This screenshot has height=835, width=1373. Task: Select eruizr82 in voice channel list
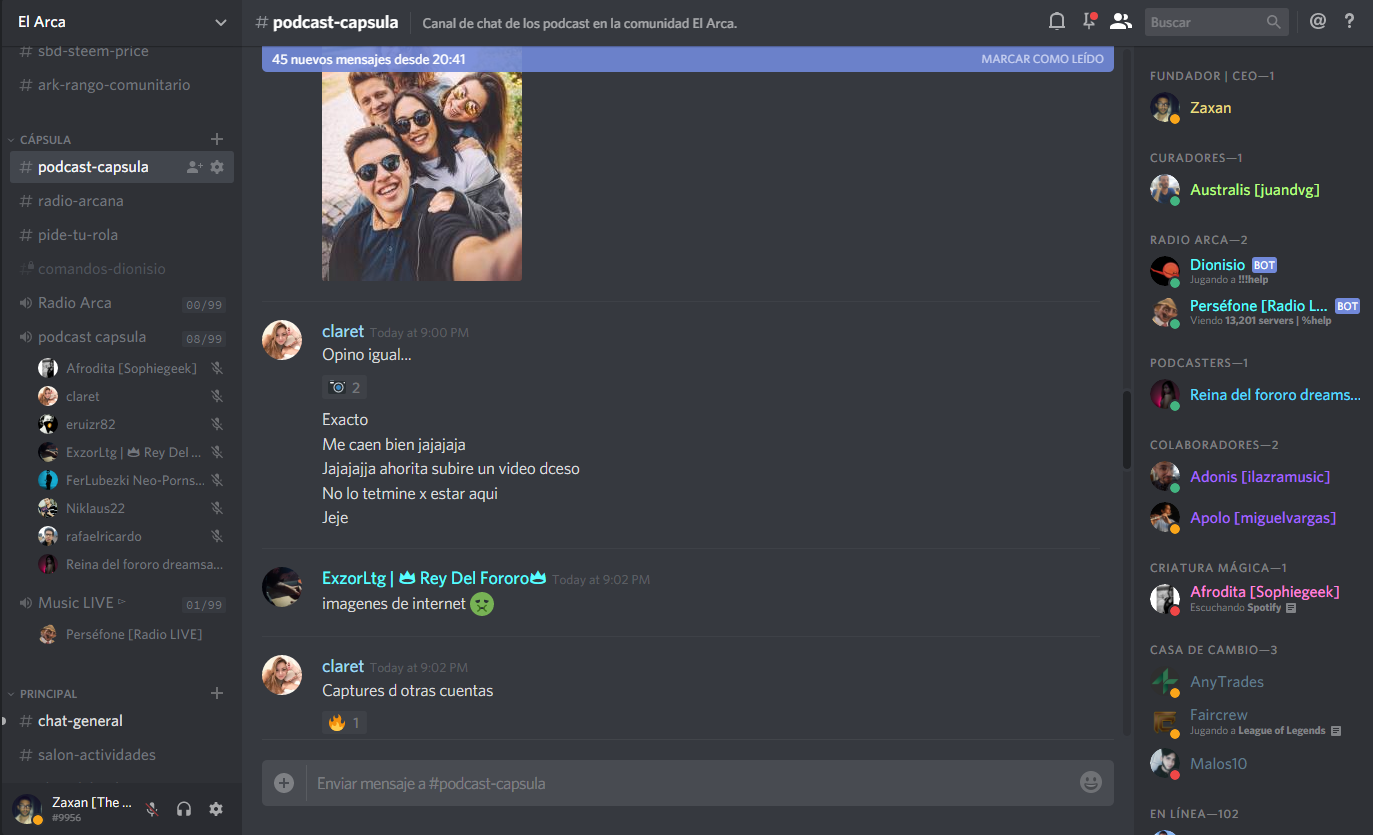(131, 424)
